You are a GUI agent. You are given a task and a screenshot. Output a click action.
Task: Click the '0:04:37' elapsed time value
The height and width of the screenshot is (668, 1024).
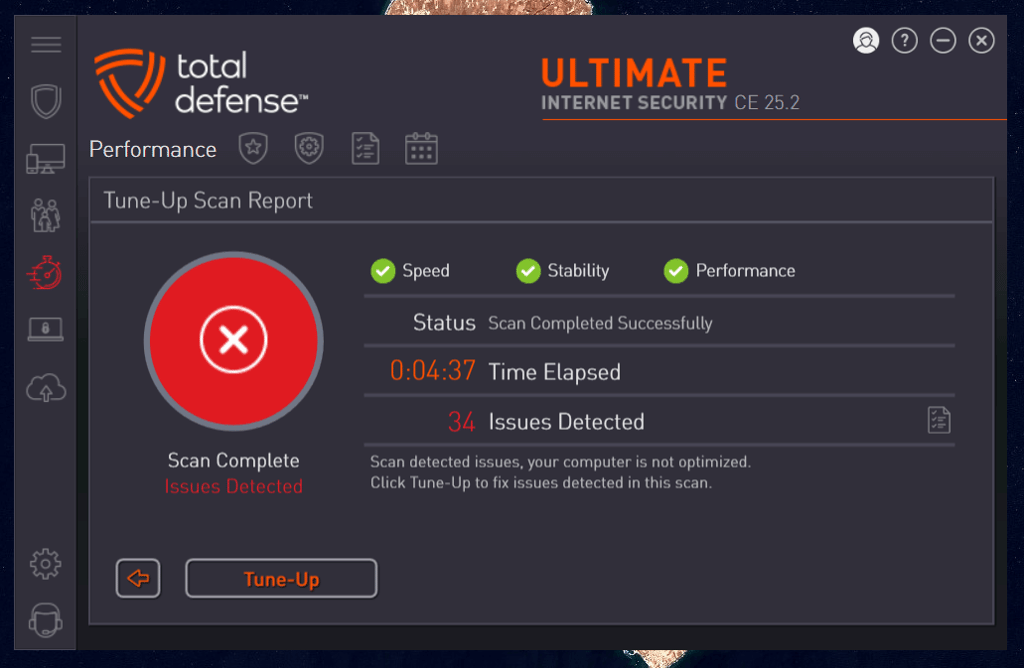tap(432, 371)
